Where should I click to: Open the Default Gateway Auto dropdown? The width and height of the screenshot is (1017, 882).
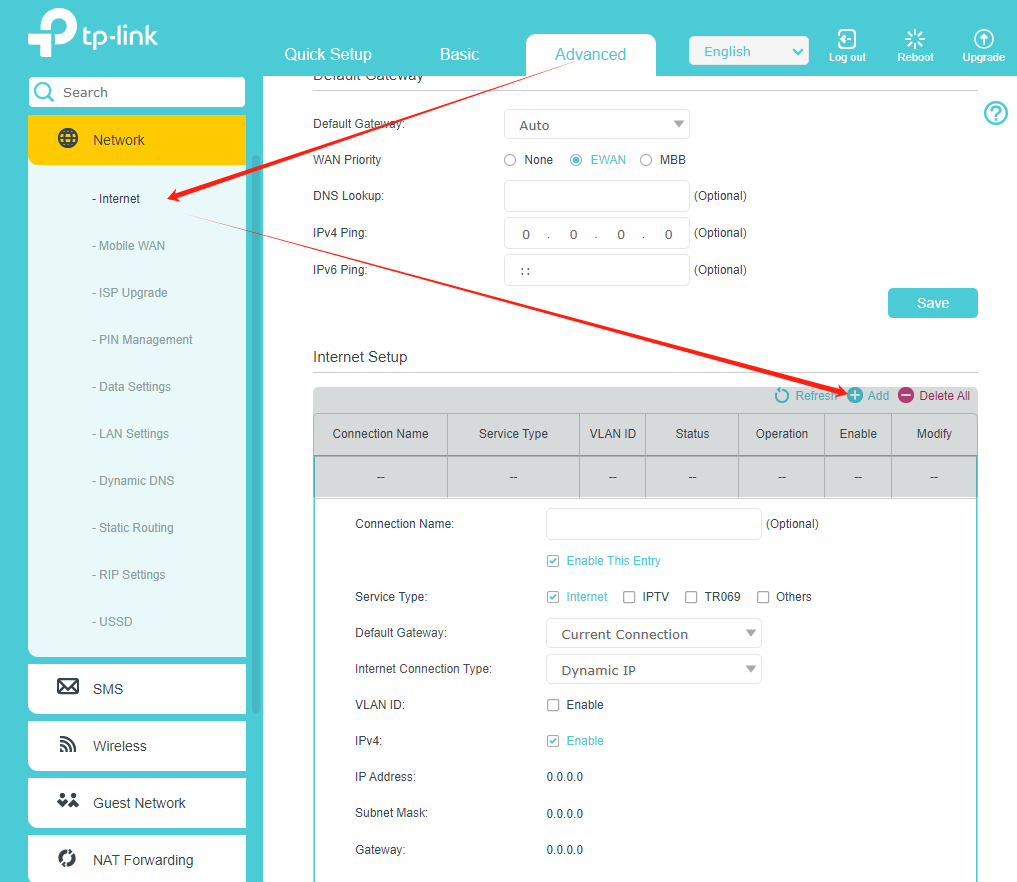click(596, 125)
